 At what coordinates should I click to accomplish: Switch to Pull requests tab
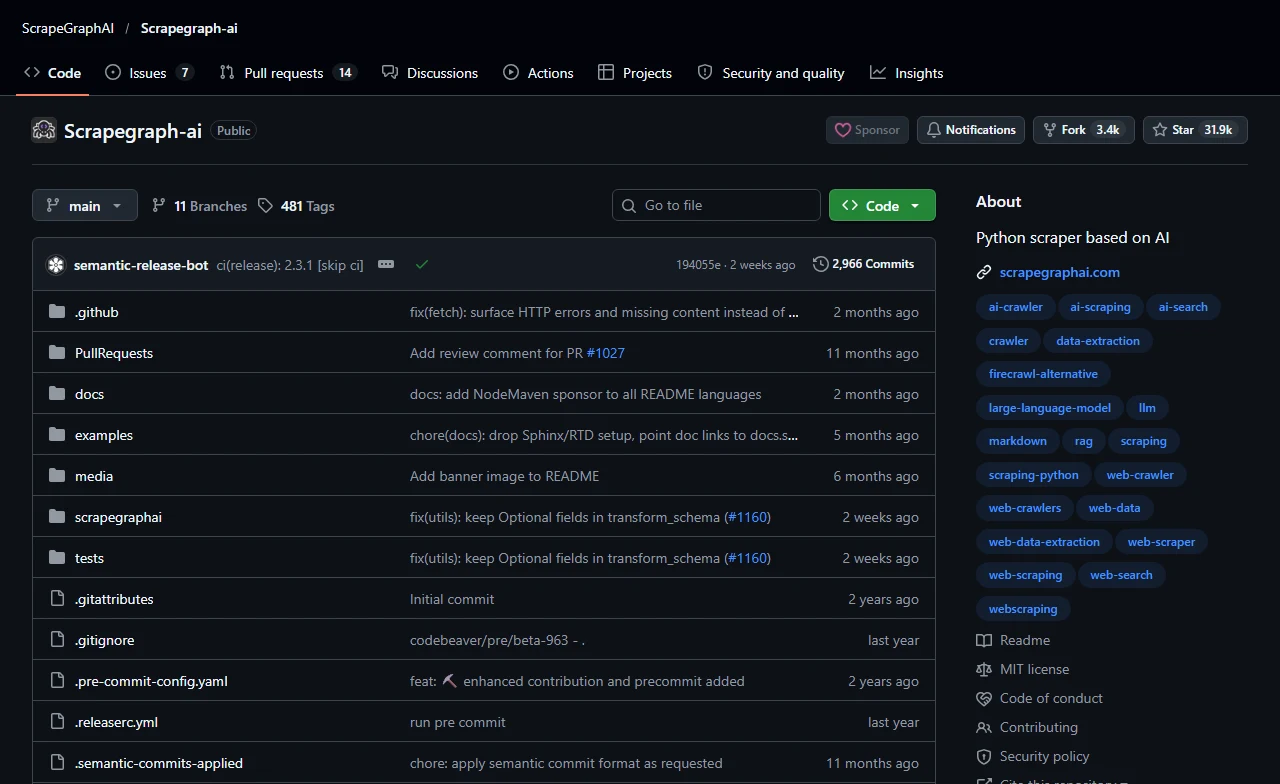(x=288, y=73)
